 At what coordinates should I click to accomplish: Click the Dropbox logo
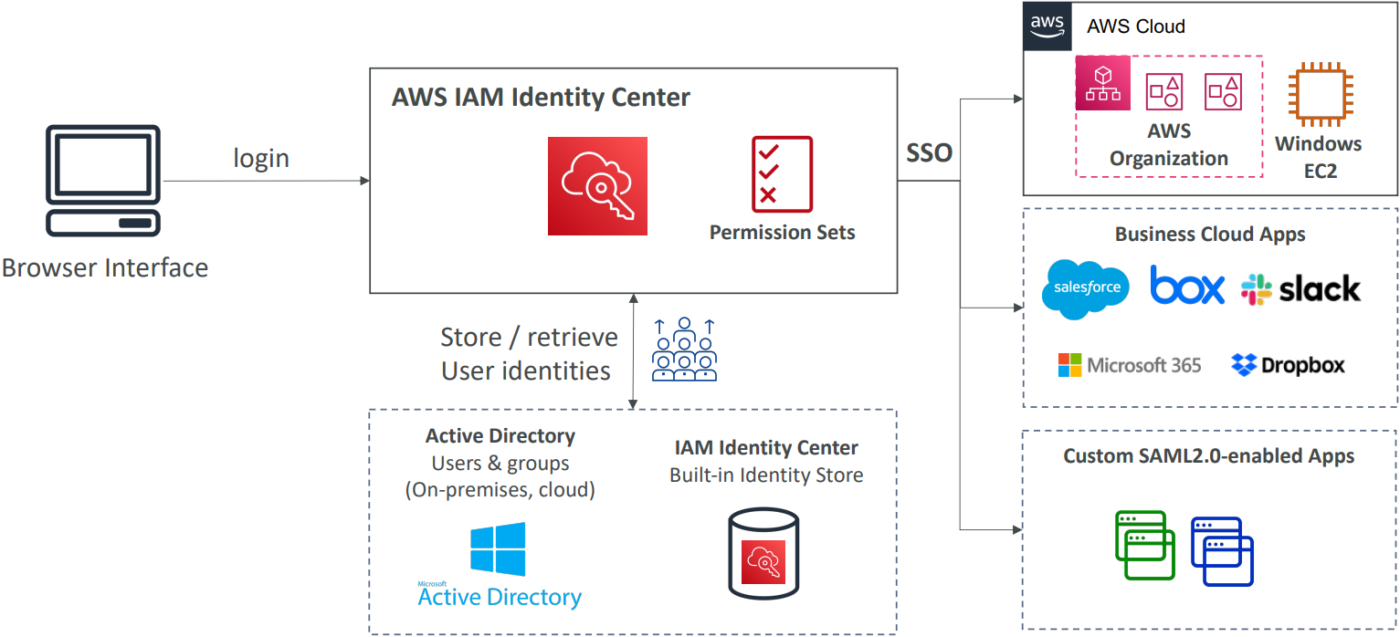(x=1288, y=365)
